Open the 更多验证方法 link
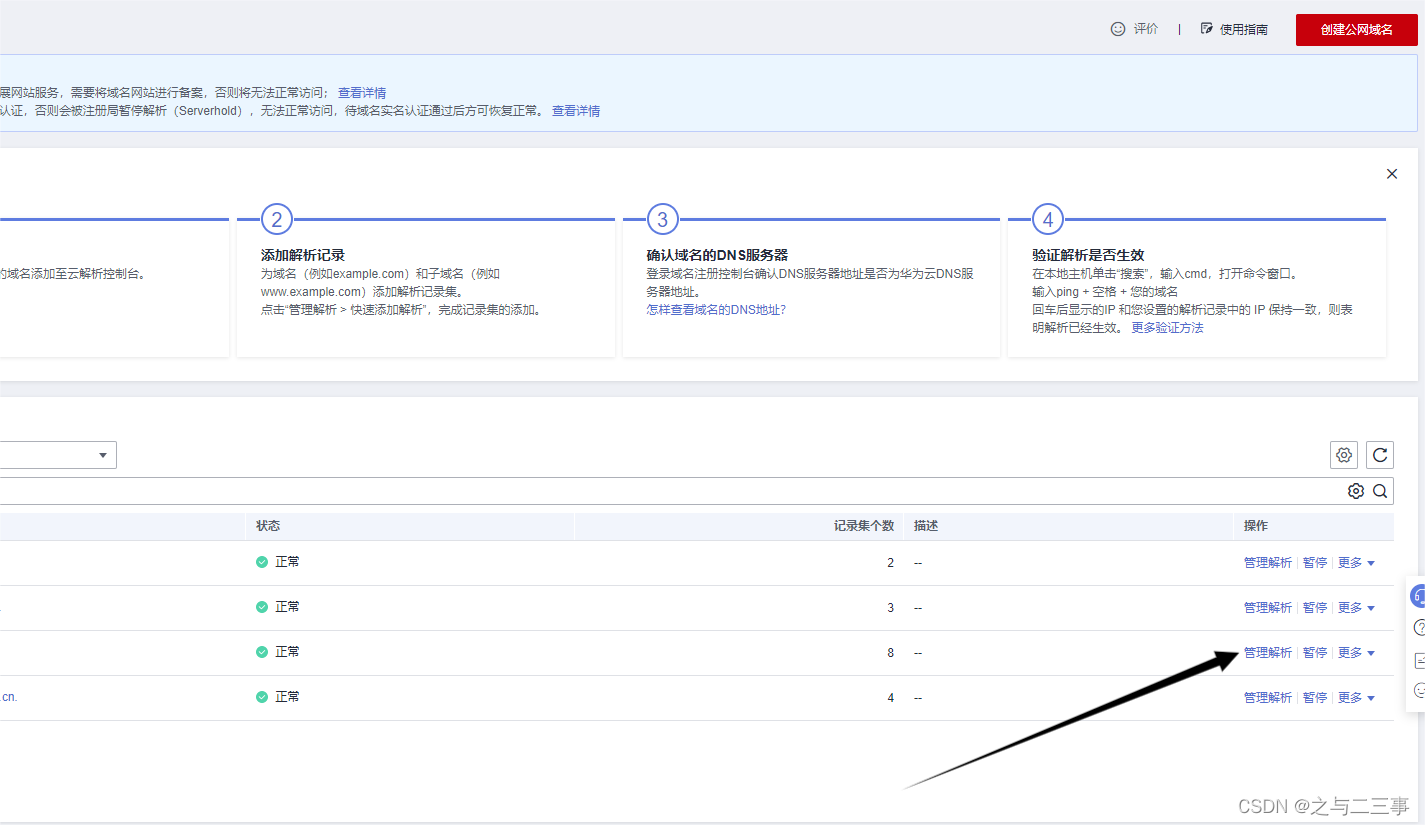The width and height of the screenshot is (1425, 825). (1167, 328)
